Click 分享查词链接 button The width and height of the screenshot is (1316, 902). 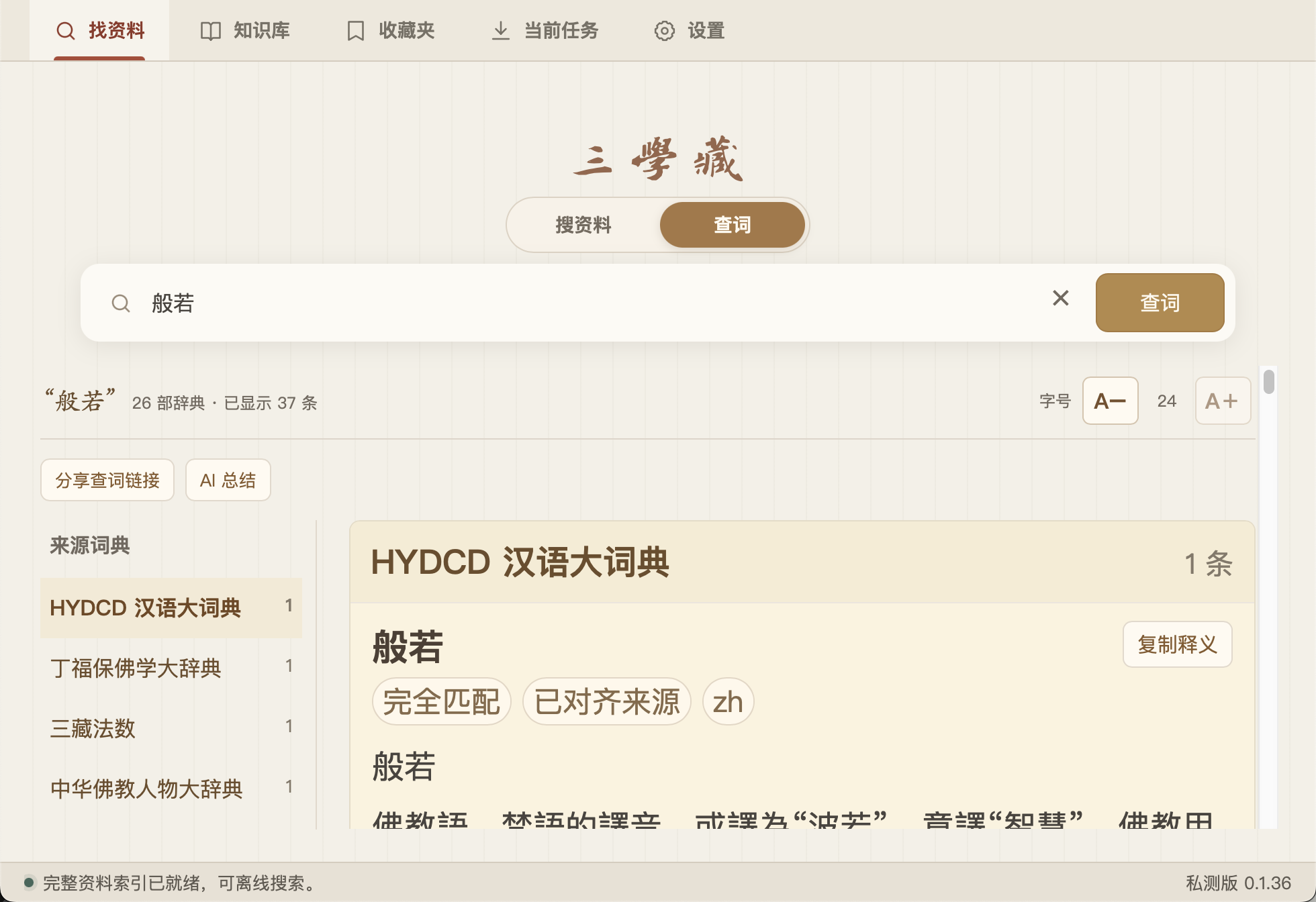(107, 480)
